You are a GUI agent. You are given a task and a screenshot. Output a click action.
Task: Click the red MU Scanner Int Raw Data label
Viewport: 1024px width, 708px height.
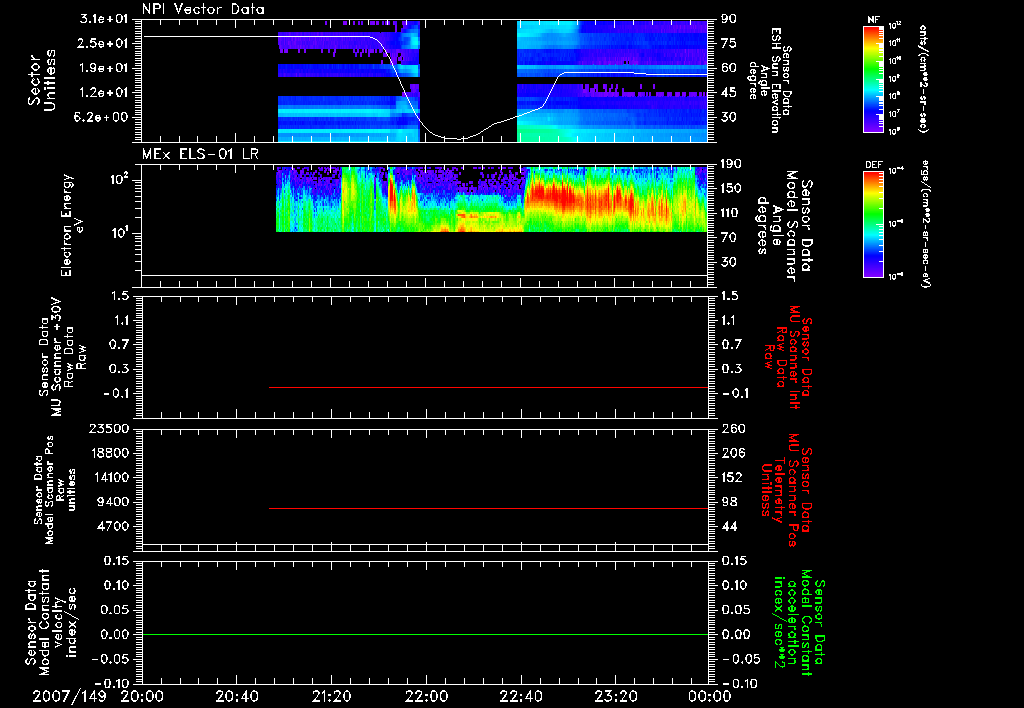tap(788, 357)
